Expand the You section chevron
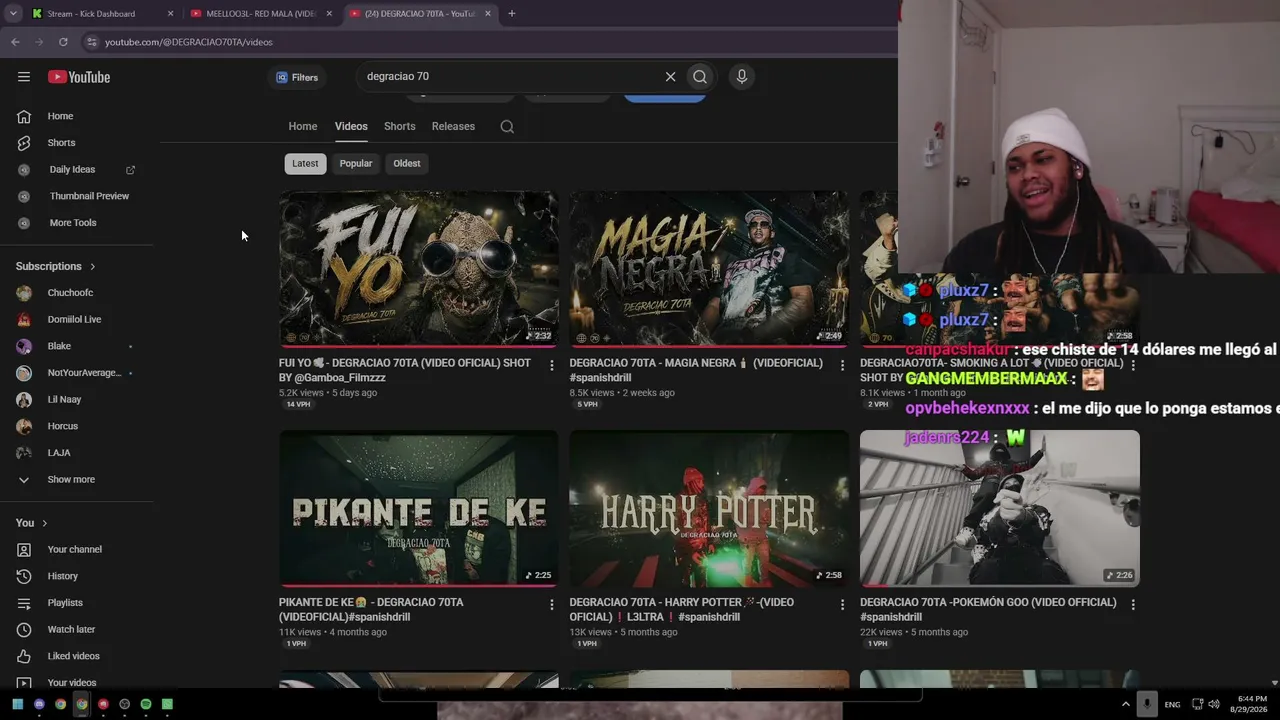The height and width of the screenshot is (720, 1280). pyautogui.click(x=44, y=523)
